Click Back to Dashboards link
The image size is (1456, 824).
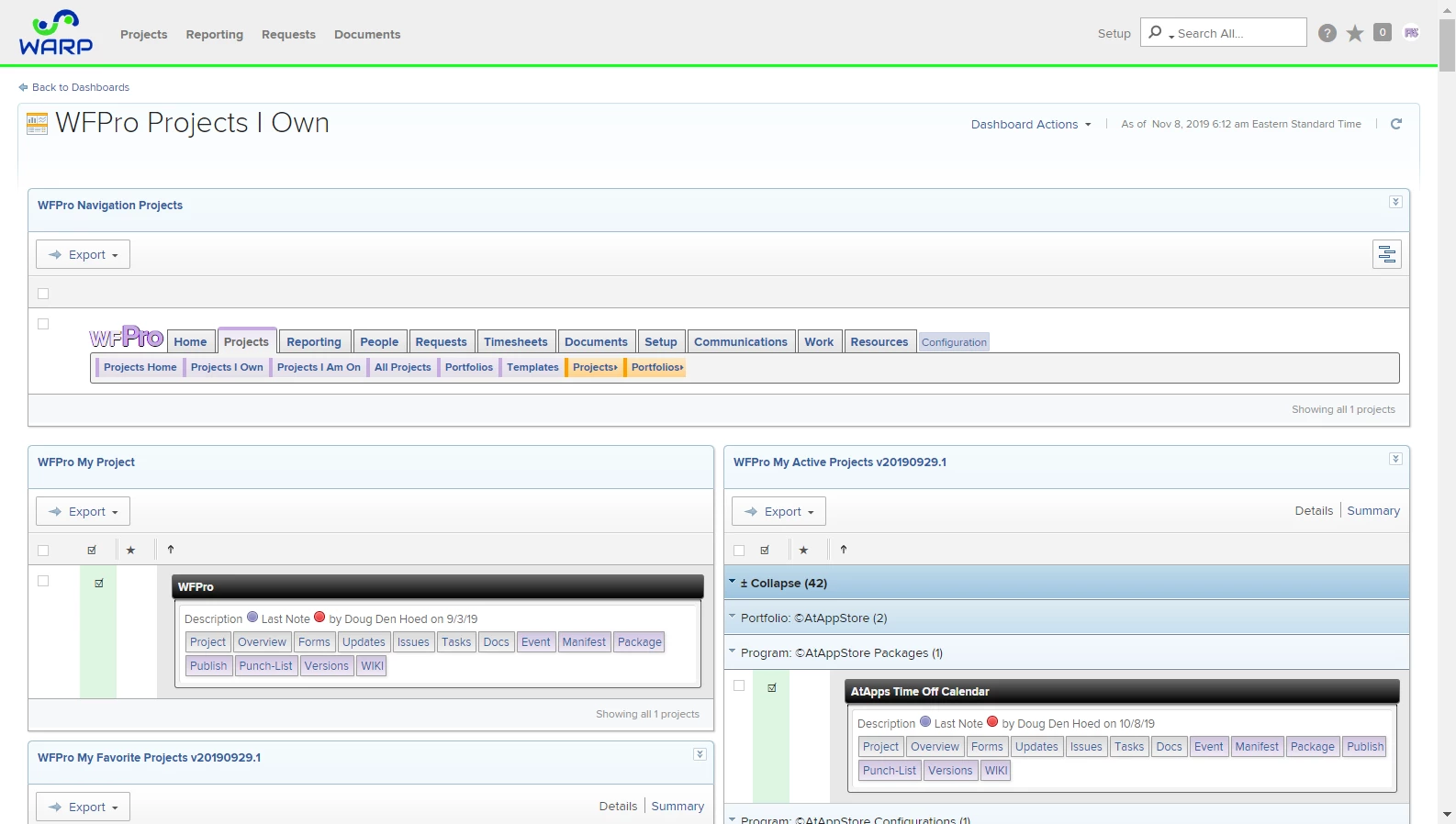[81, 87]
